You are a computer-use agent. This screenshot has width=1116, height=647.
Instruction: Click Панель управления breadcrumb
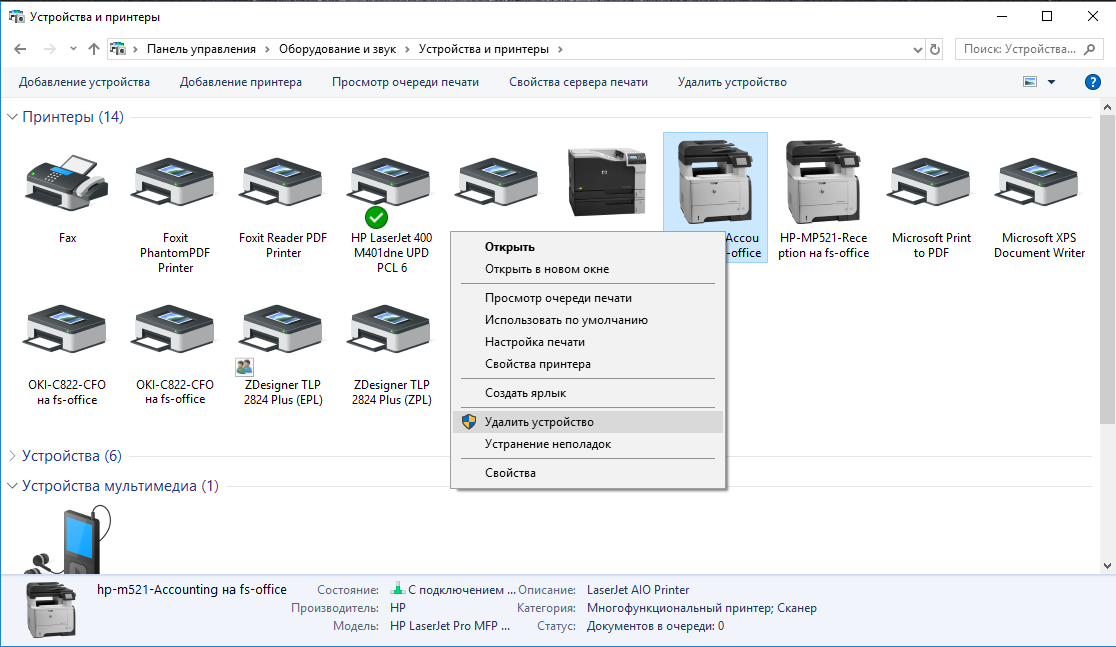(x=201, y=49)
